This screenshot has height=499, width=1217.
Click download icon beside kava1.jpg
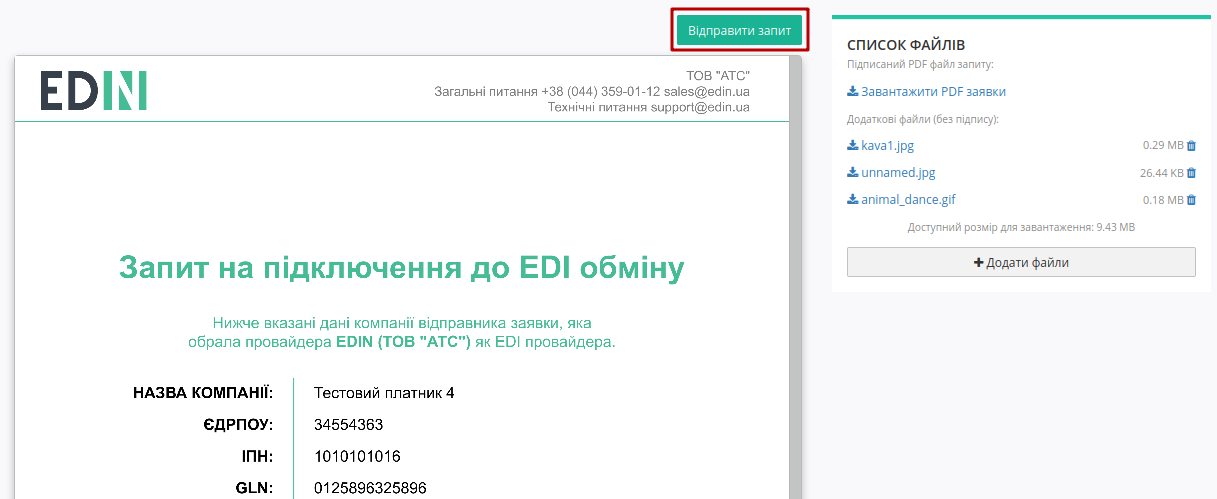click(852, 145)
